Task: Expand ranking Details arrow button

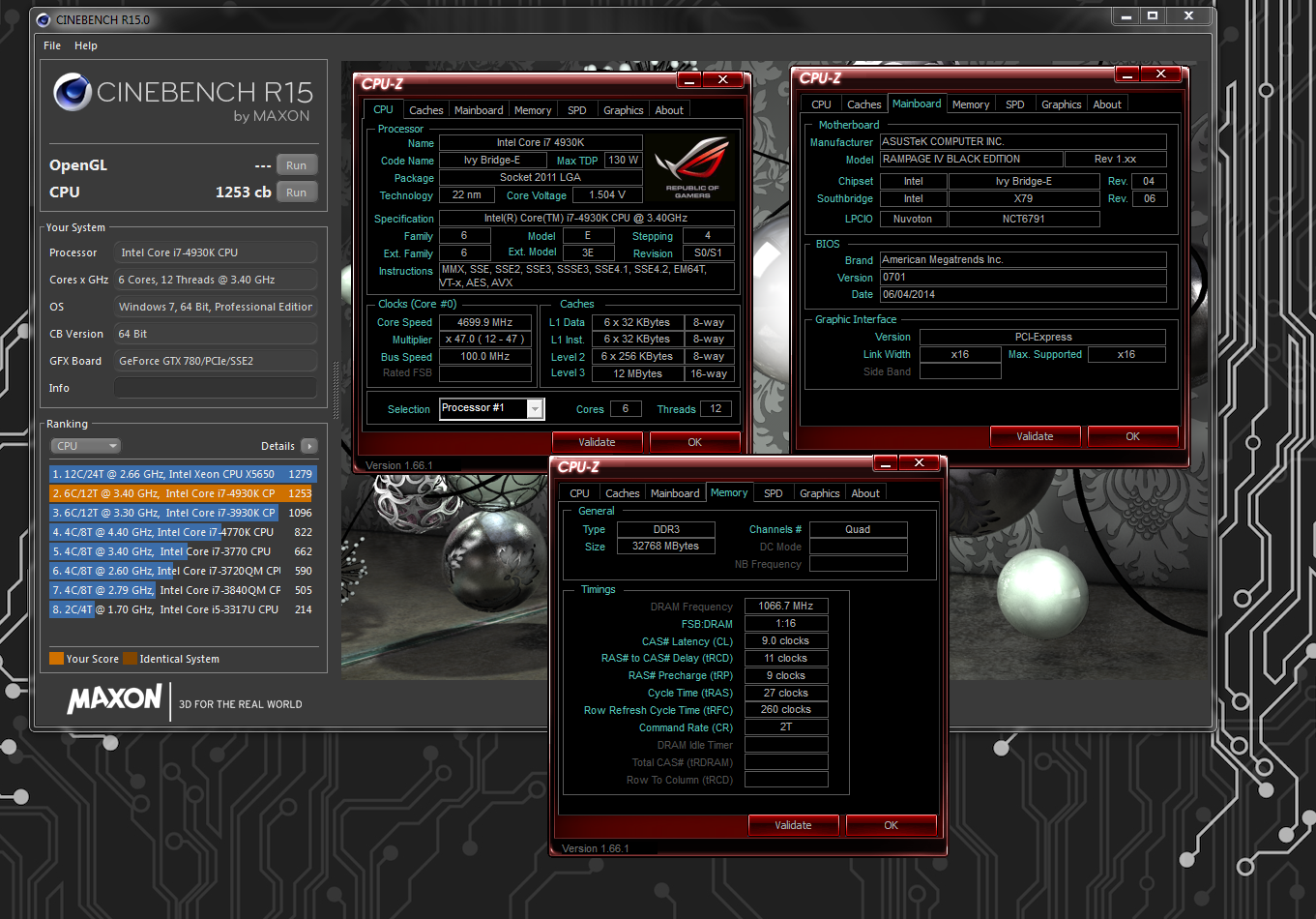Action: coord(308,446)
